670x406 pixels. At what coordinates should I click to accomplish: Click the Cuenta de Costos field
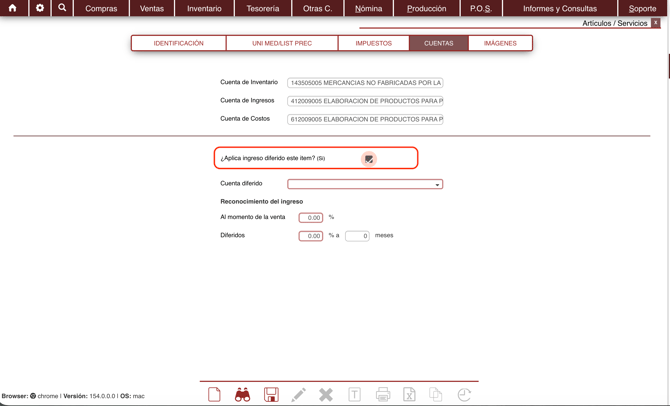point(365,120)
